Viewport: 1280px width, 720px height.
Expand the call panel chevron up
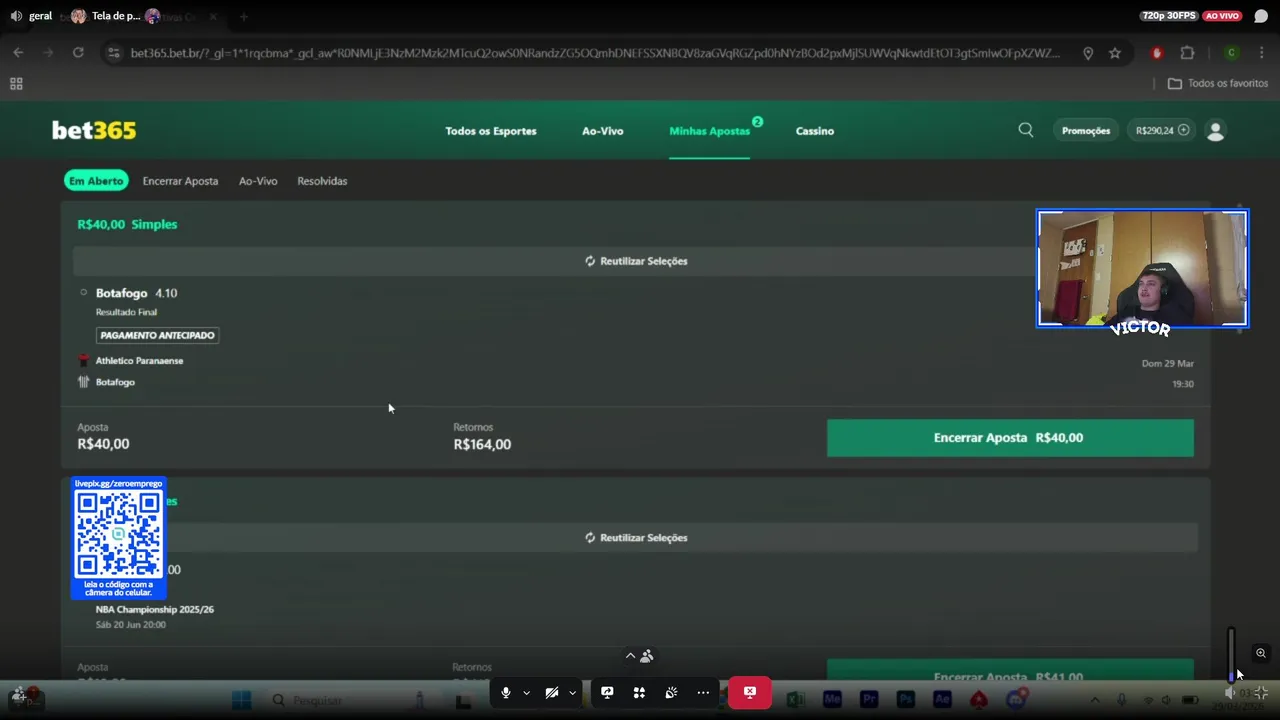pos(630,656)
